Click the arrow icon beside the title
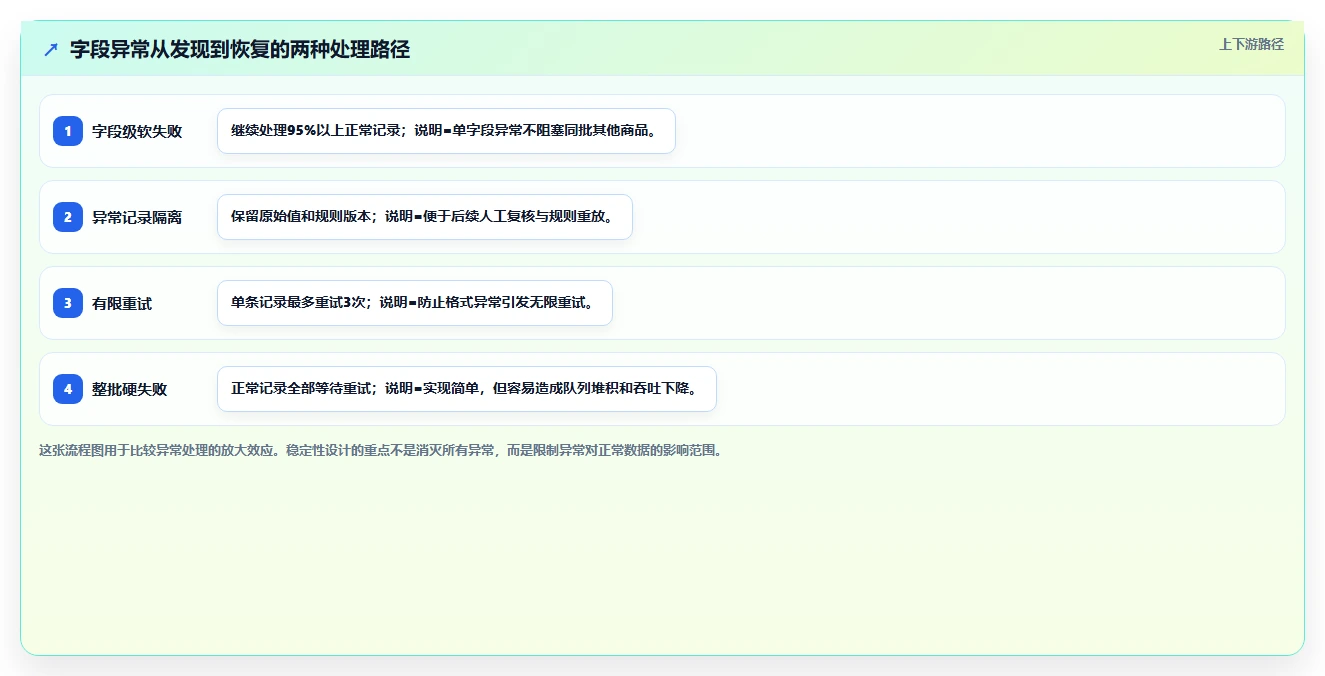Screen dimensions: 1325x676 pos(51,50)
